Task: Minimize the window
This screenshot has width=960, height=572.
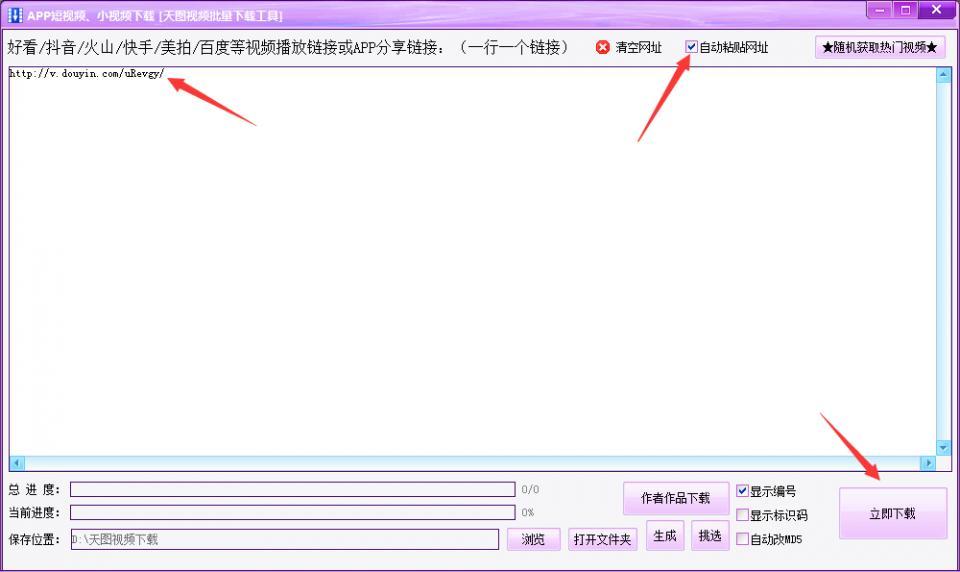Action: (x=879, y=10)
